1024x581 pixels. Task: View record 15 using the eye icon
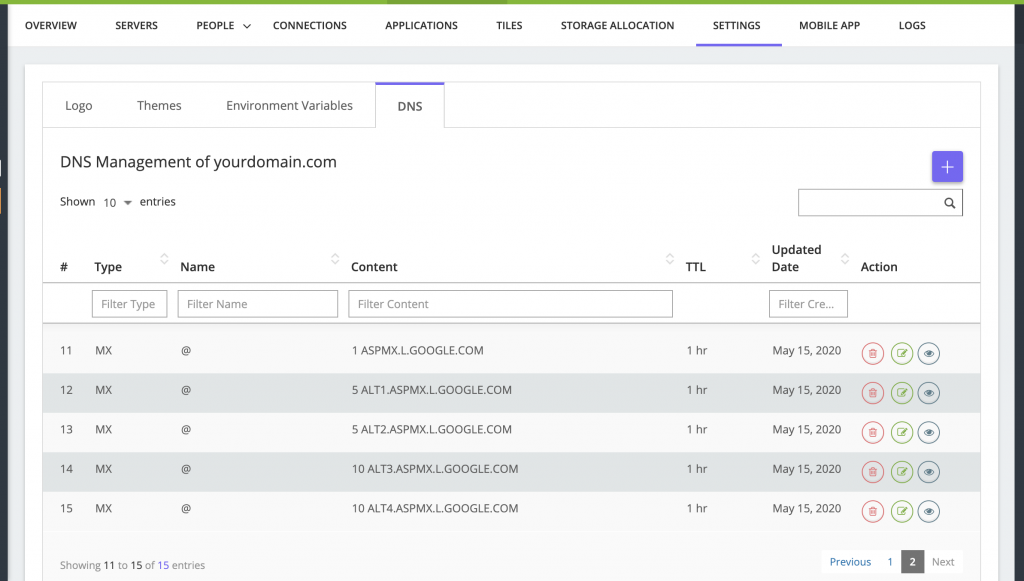pyautogui.click(x=929, y=511)
